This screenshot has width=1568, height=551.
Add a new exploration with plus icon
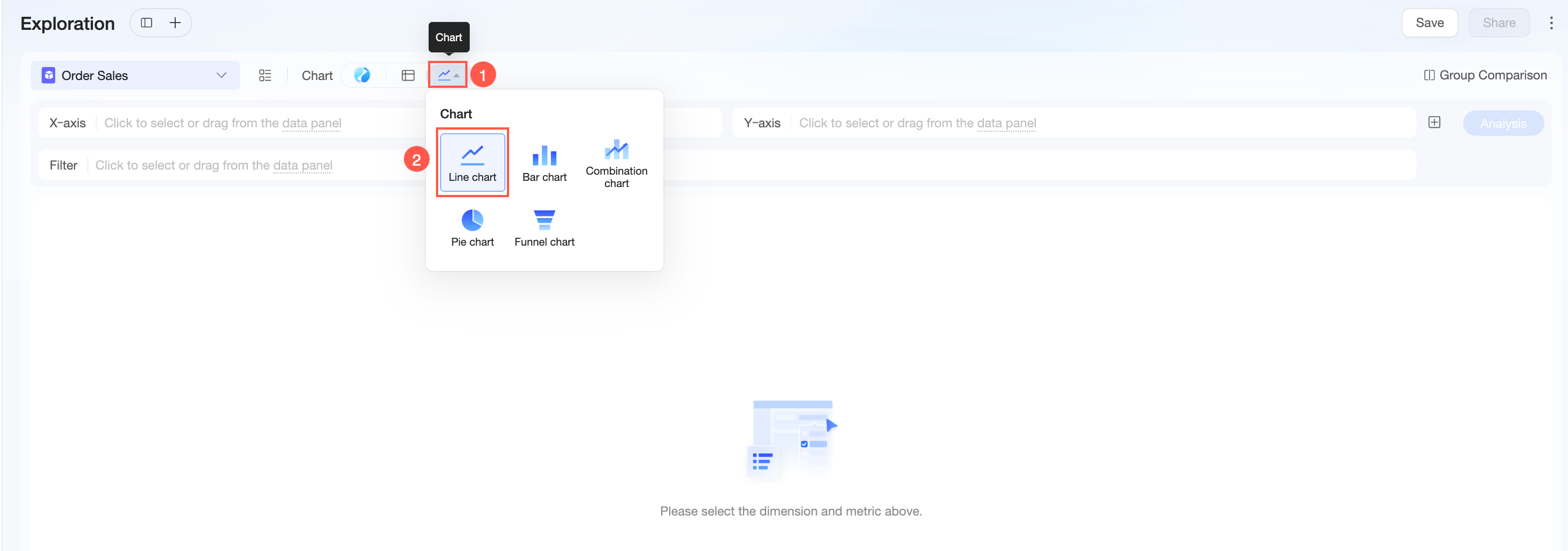pyautogui.click(x=175, y=23)
